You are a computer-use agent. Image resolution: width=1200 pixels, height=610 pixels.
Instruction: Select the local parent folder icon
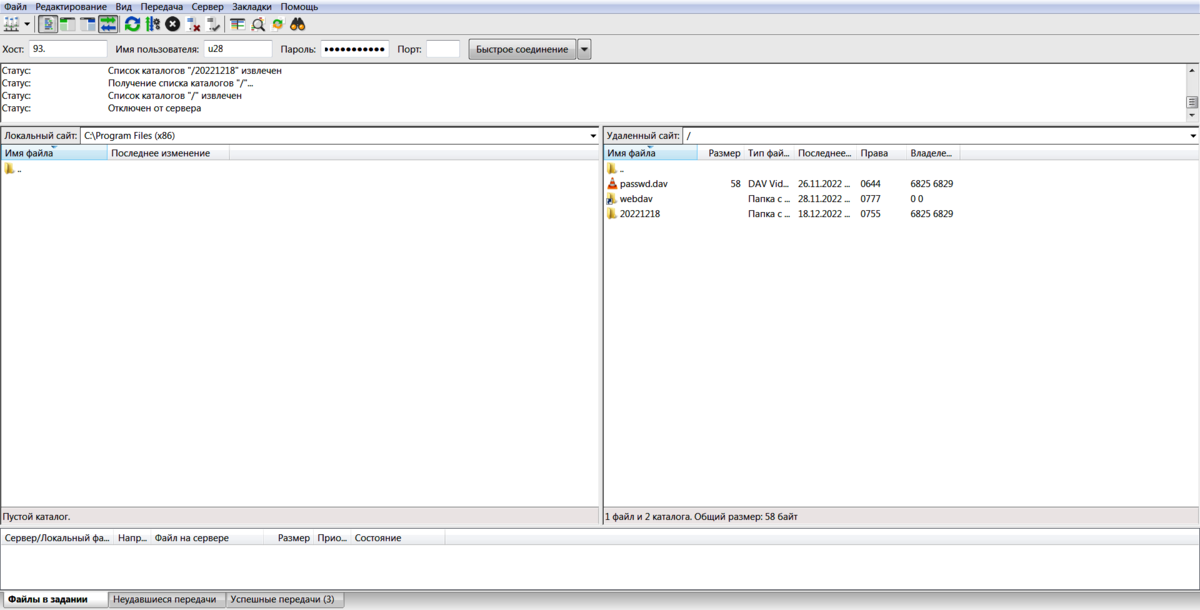pyautogui.click(x=10, y=169)
